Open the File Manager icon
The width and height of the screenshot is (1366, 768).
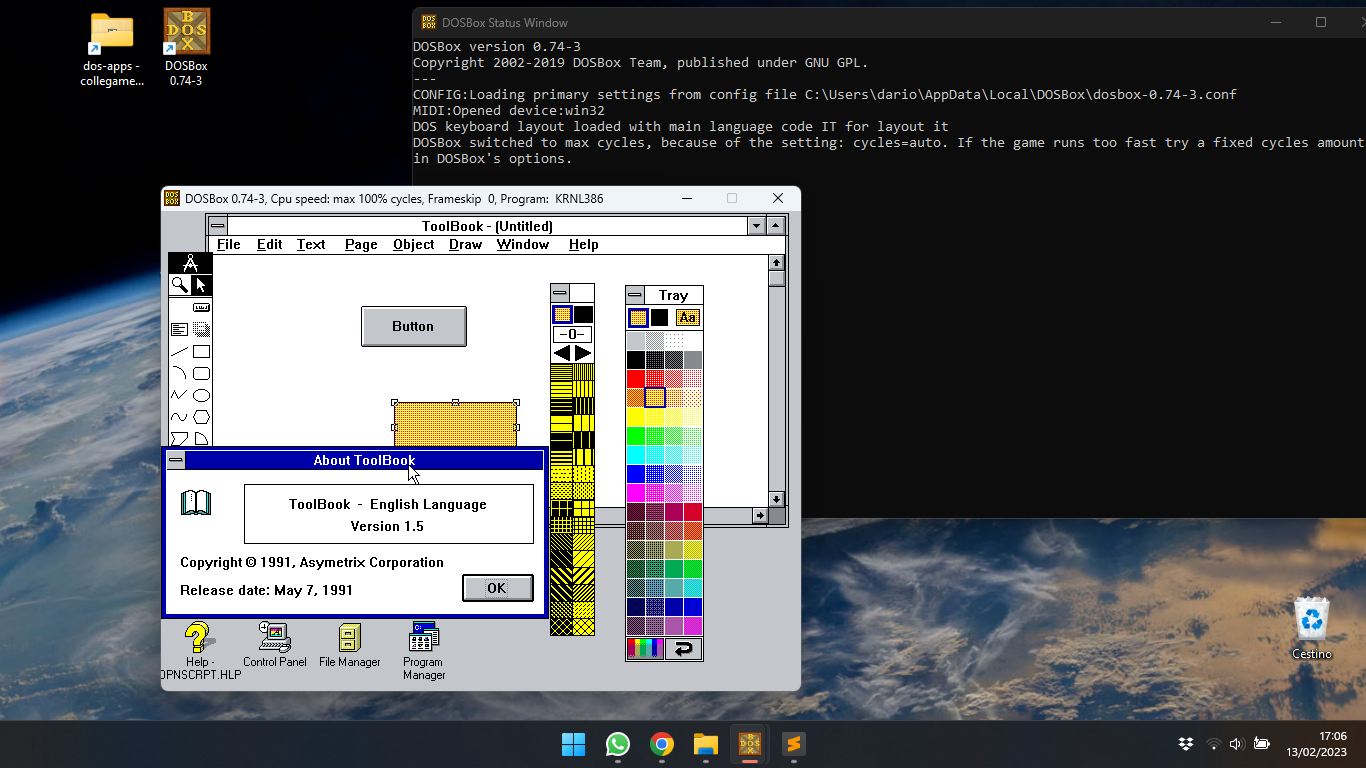(x=350, y=644)
